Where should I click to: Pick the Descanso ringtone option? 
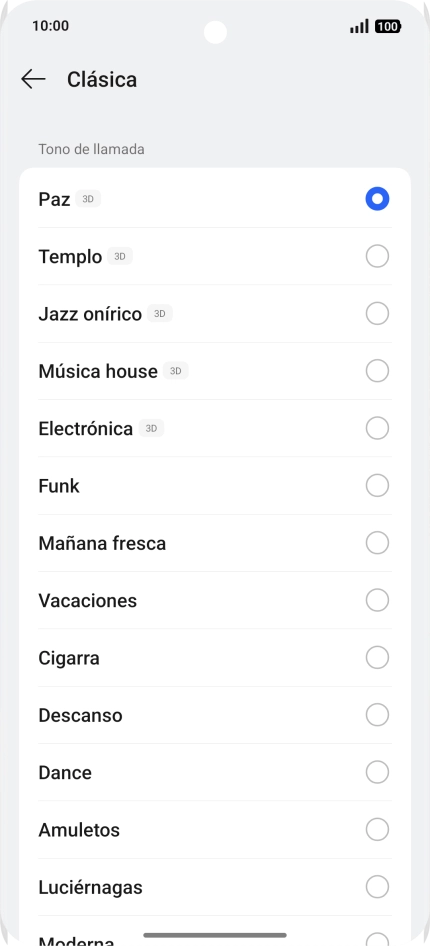point(215,715)
